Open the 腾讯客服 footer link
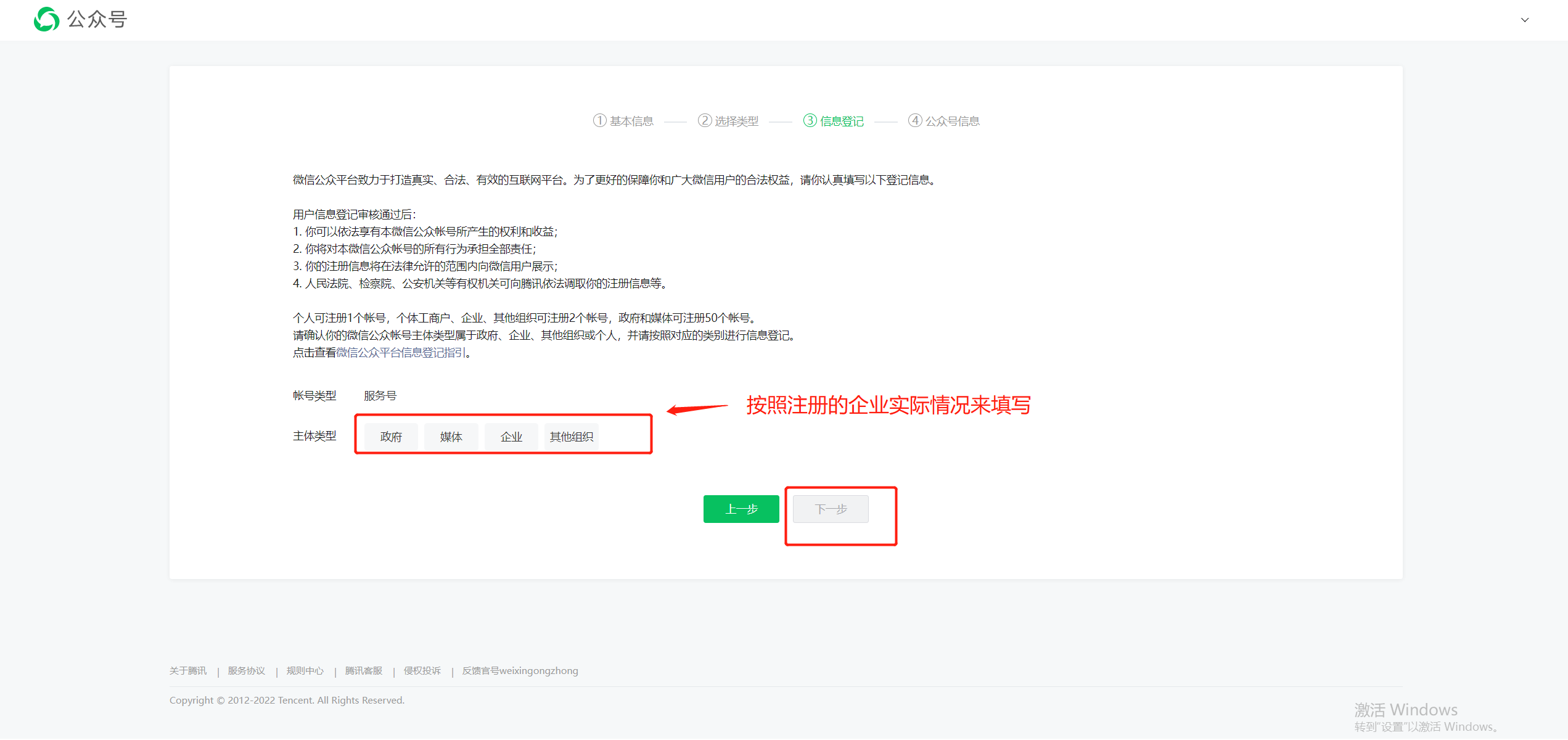 pyautogui.click(x=364, y=671)
